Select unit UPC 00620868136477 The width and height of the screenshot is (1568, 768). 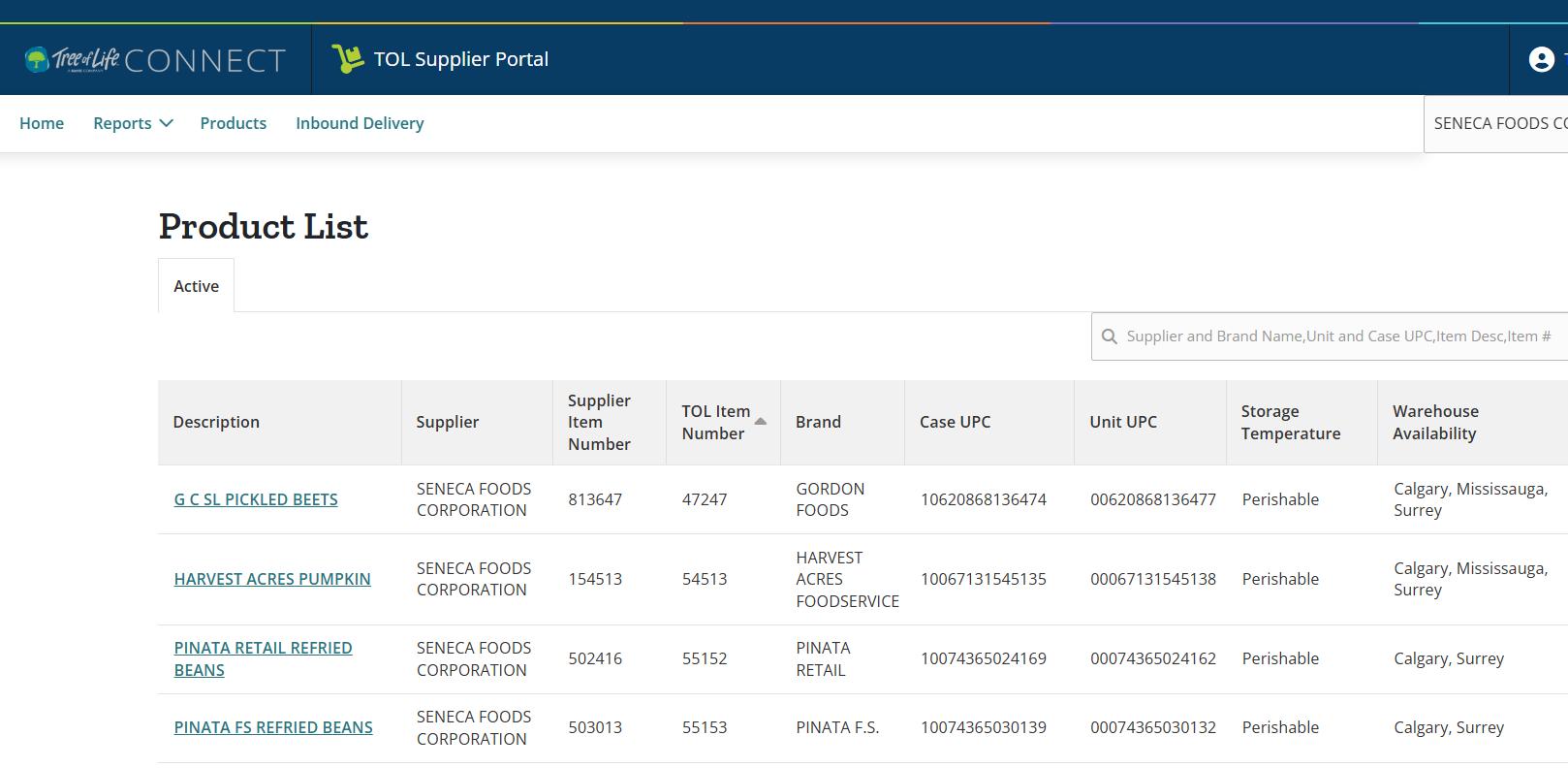coord(1153,499)
